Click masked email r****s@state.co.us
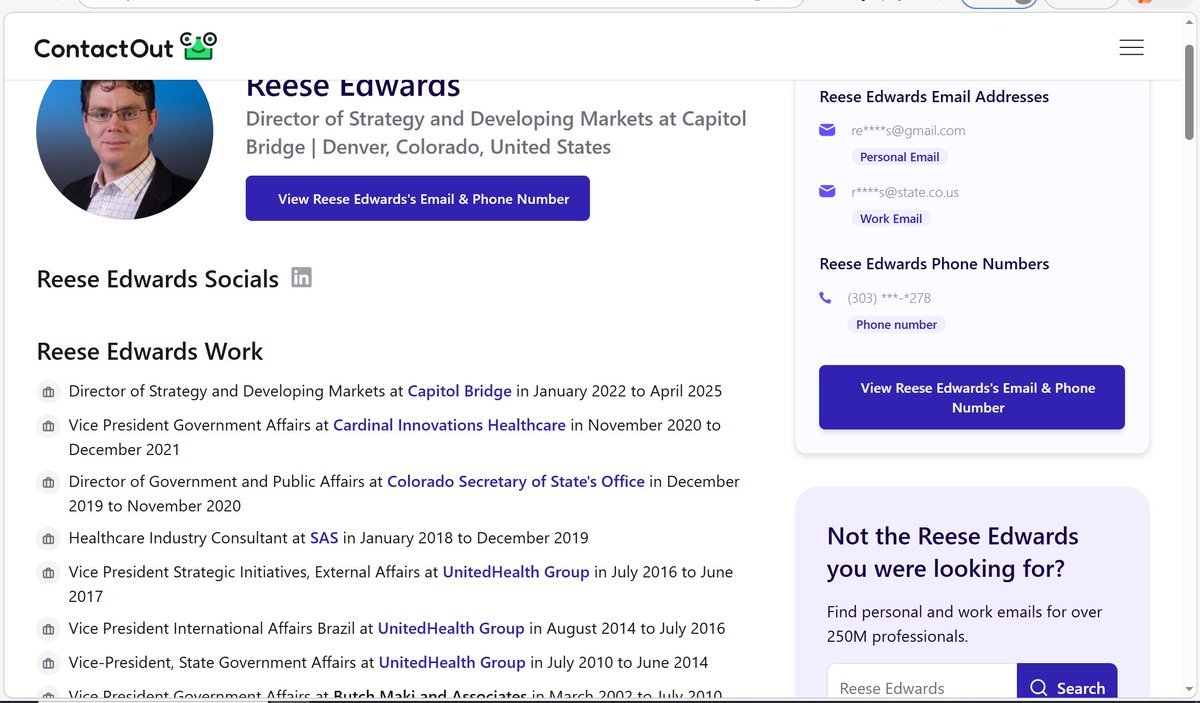Screen dimensions: 1200x703 [x=905, y=192]
